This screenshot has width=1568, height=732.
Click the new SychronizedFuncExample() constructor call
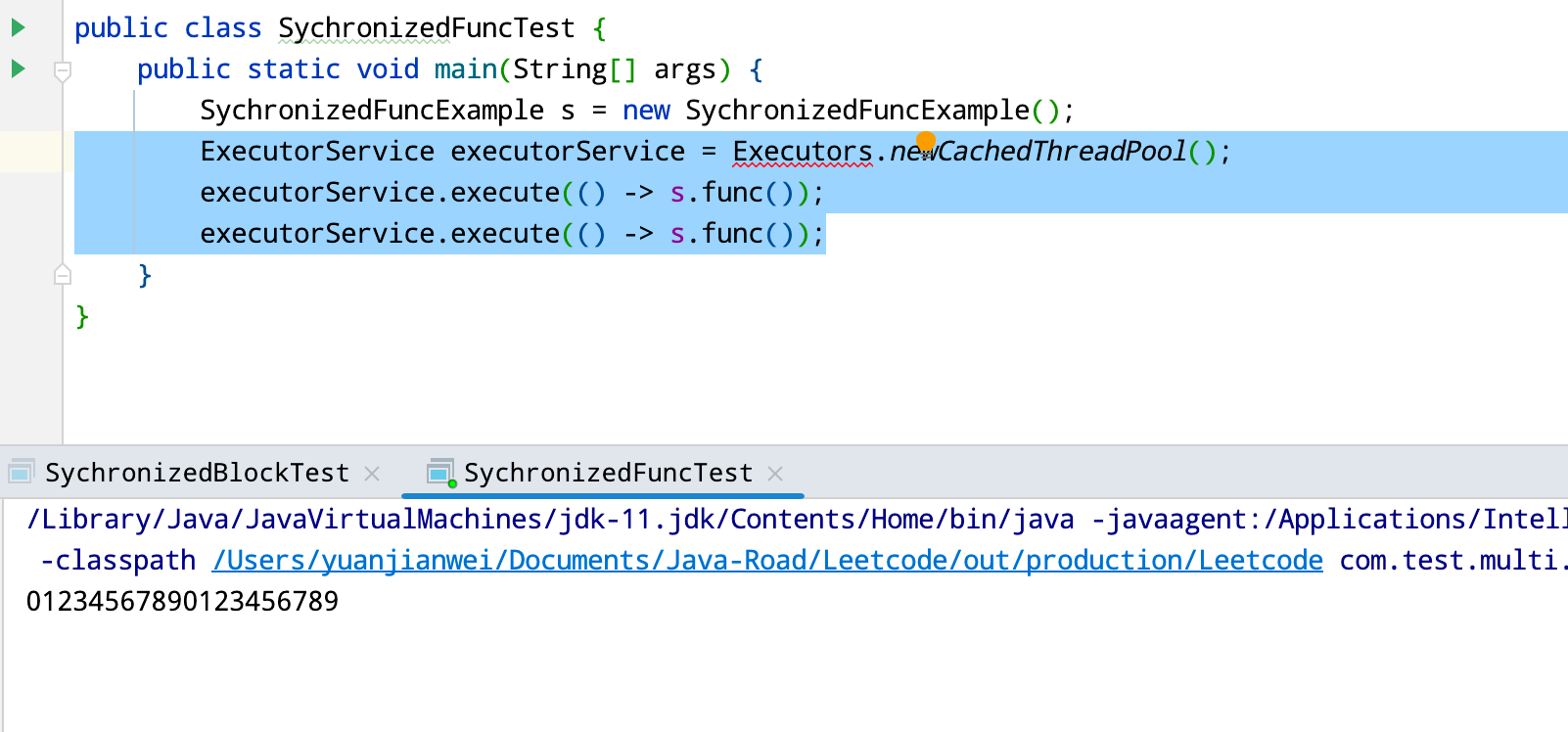848,111
